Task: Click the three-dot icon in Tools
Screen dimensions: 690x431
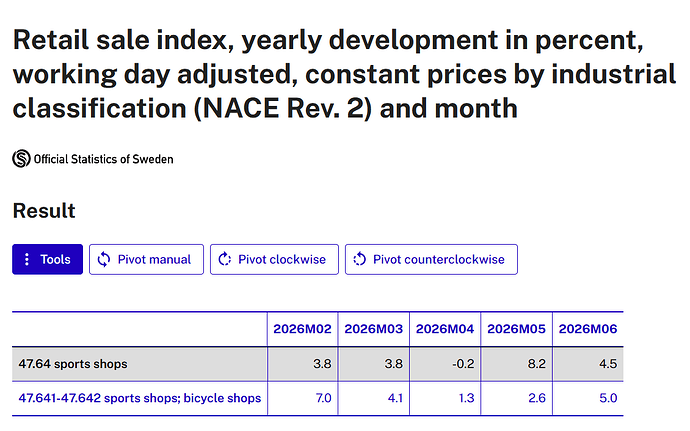Action: click(x=27, y=259)
